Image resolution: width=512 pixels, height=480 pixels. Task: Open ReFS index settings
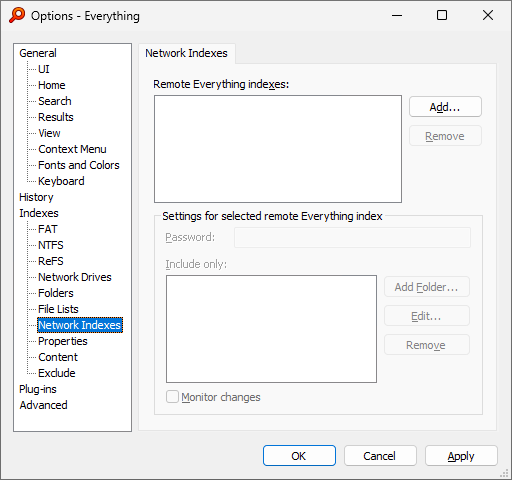click(51, 261)
